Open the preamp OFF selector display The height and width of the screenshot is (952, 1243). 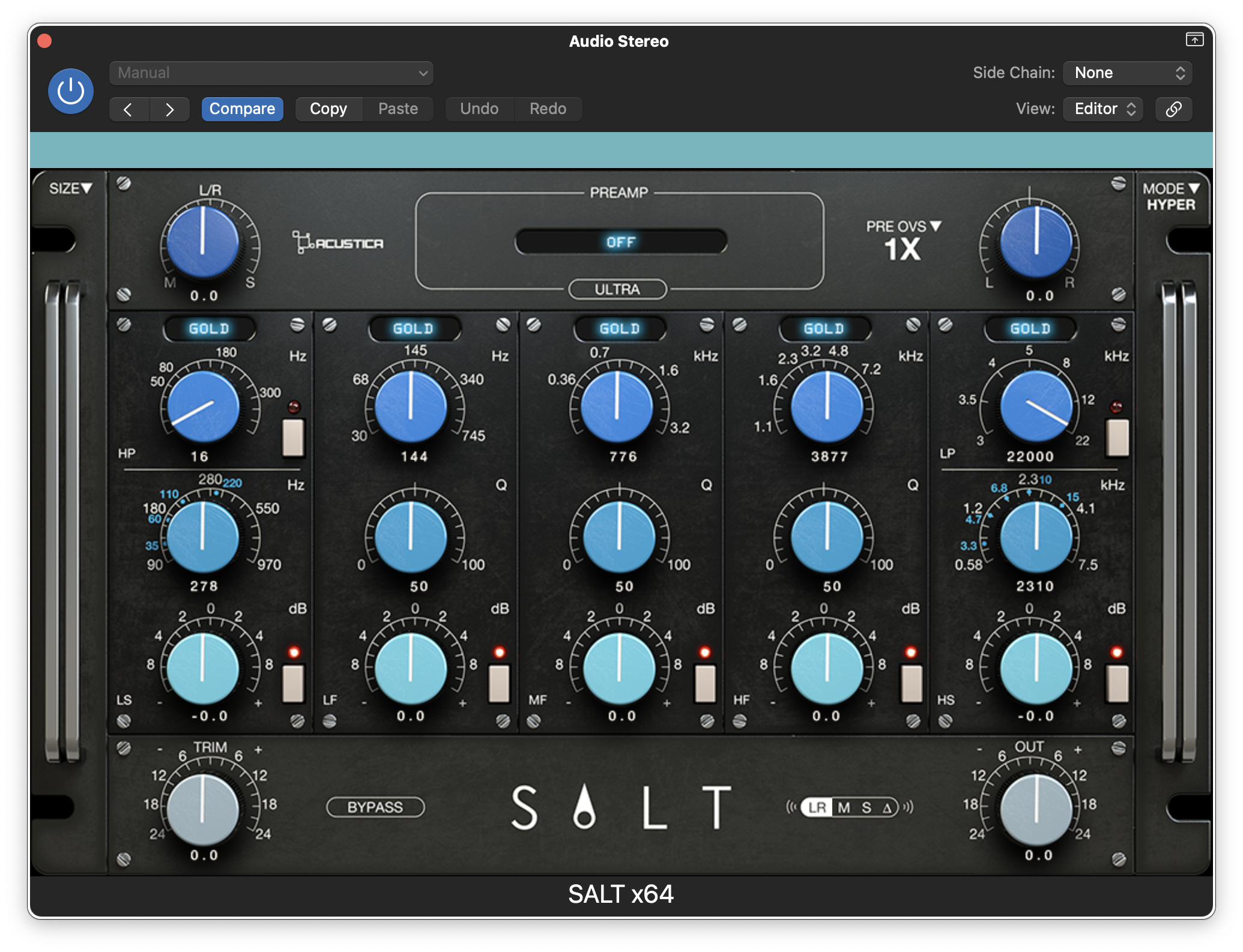pos(621,242)
